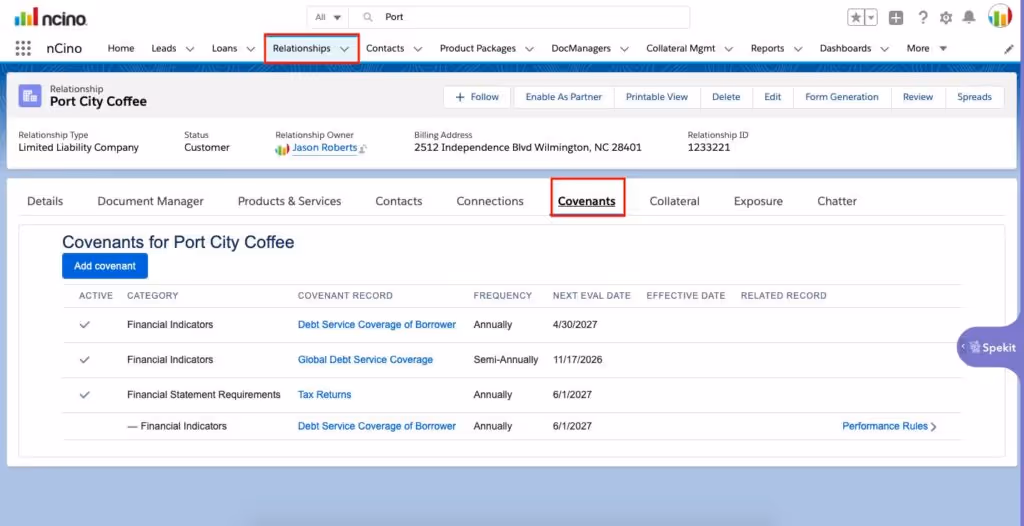Expand the Contacts nav menu chevron
The image size is (1024, 526).
coord(418,49)
